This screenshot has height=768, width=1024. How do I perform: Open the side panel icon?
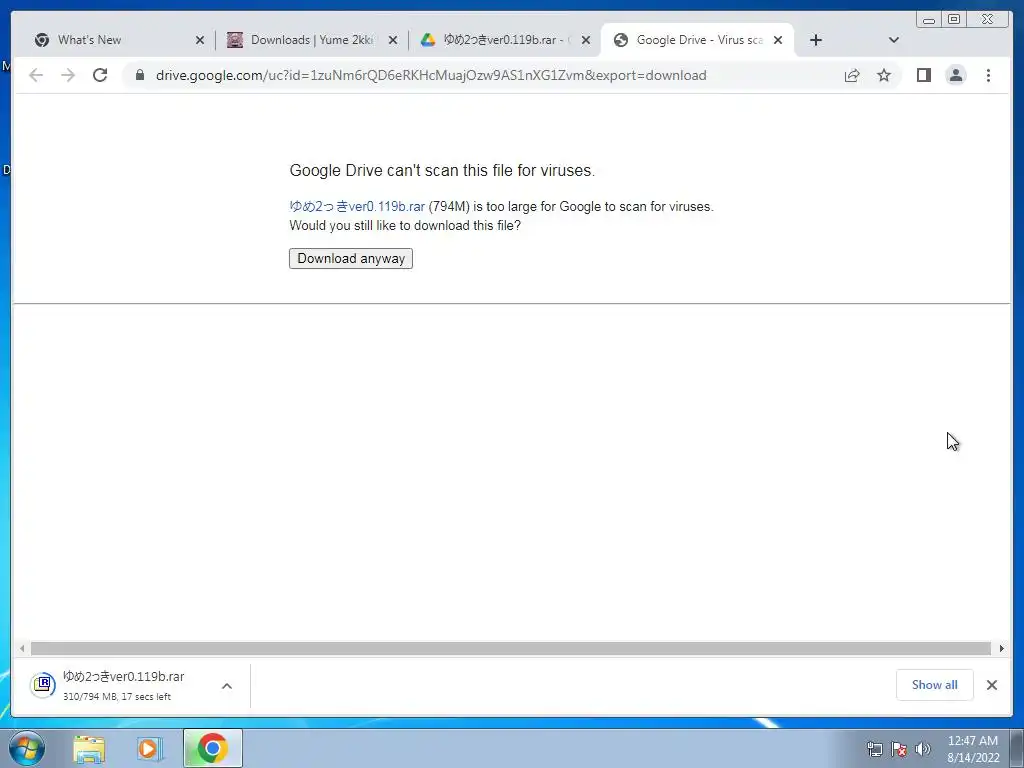pos(923,75)
